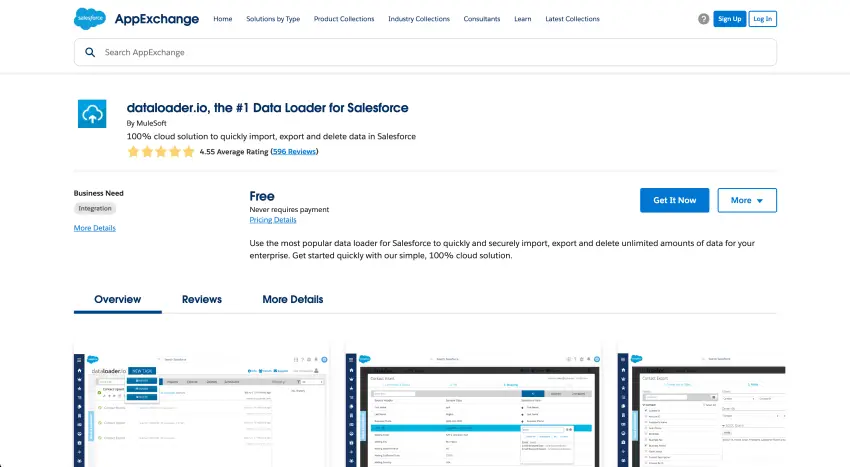Click the dataloader.io cloud upload app icon
The height and width of the screenshot is (467, 850).
click(x=92, y=114)
